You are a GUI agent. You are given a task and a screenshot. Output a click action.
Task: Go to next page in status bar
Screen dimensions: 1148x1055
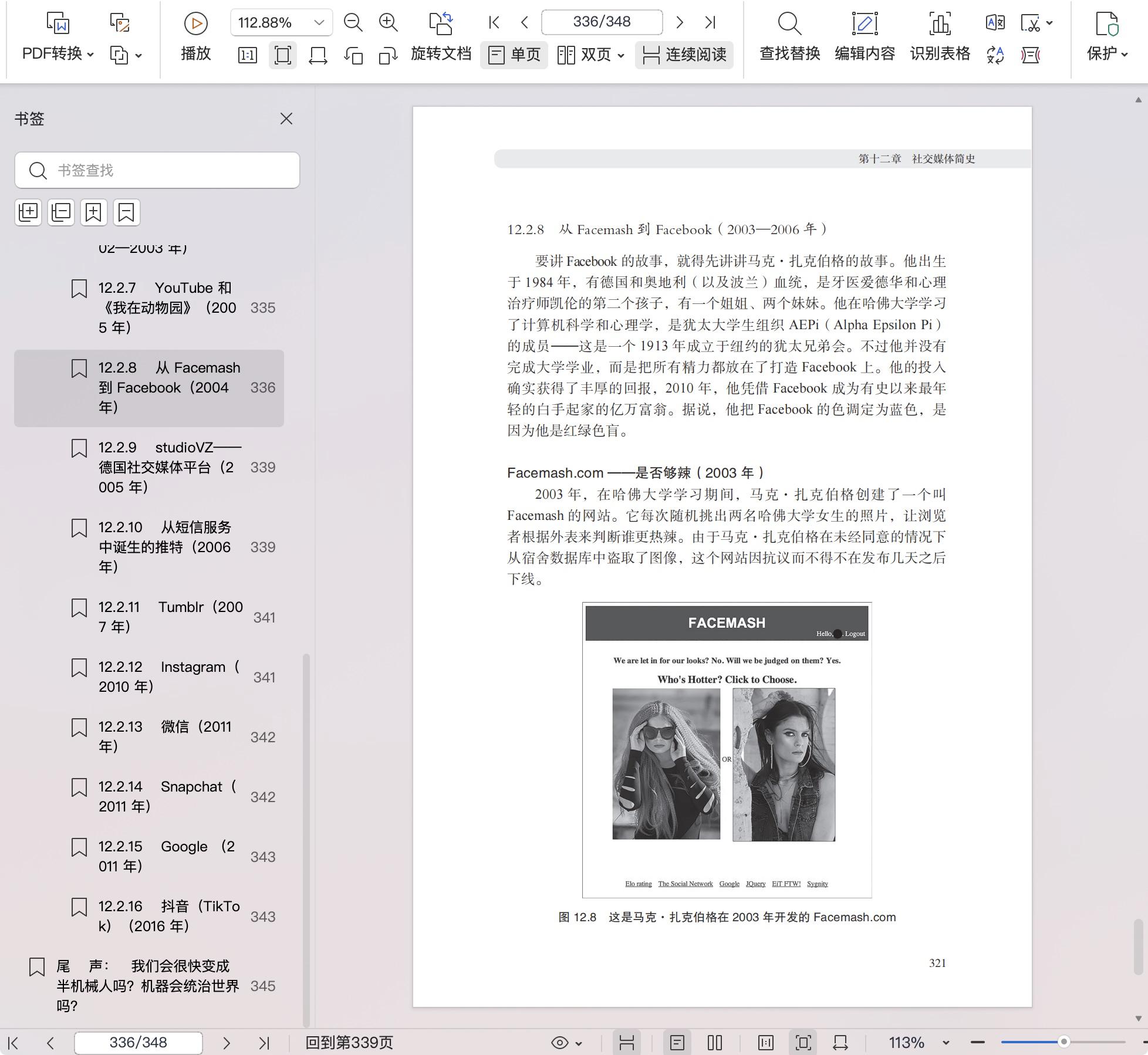[x=227, y=1043]
